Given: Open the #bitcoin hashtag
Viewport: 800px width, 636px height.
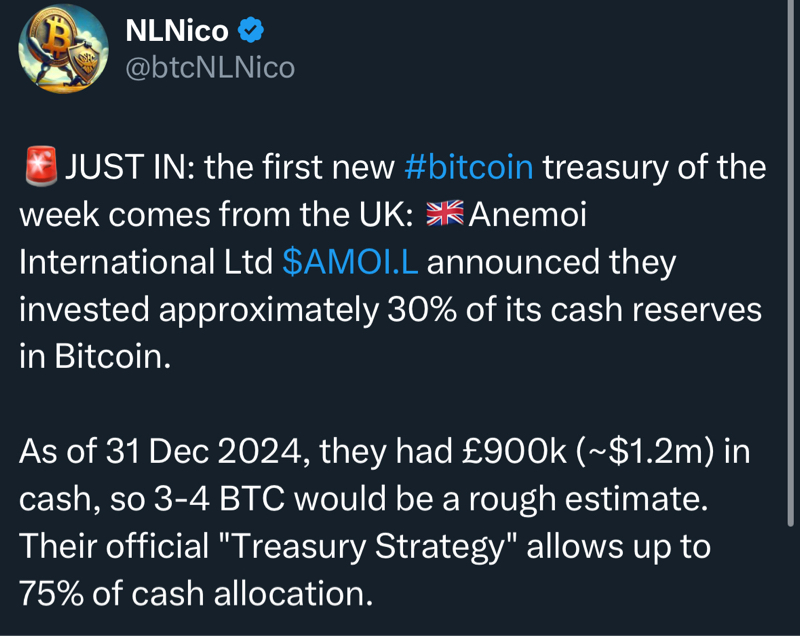Looking at the screenshot, I should (469, 167).
